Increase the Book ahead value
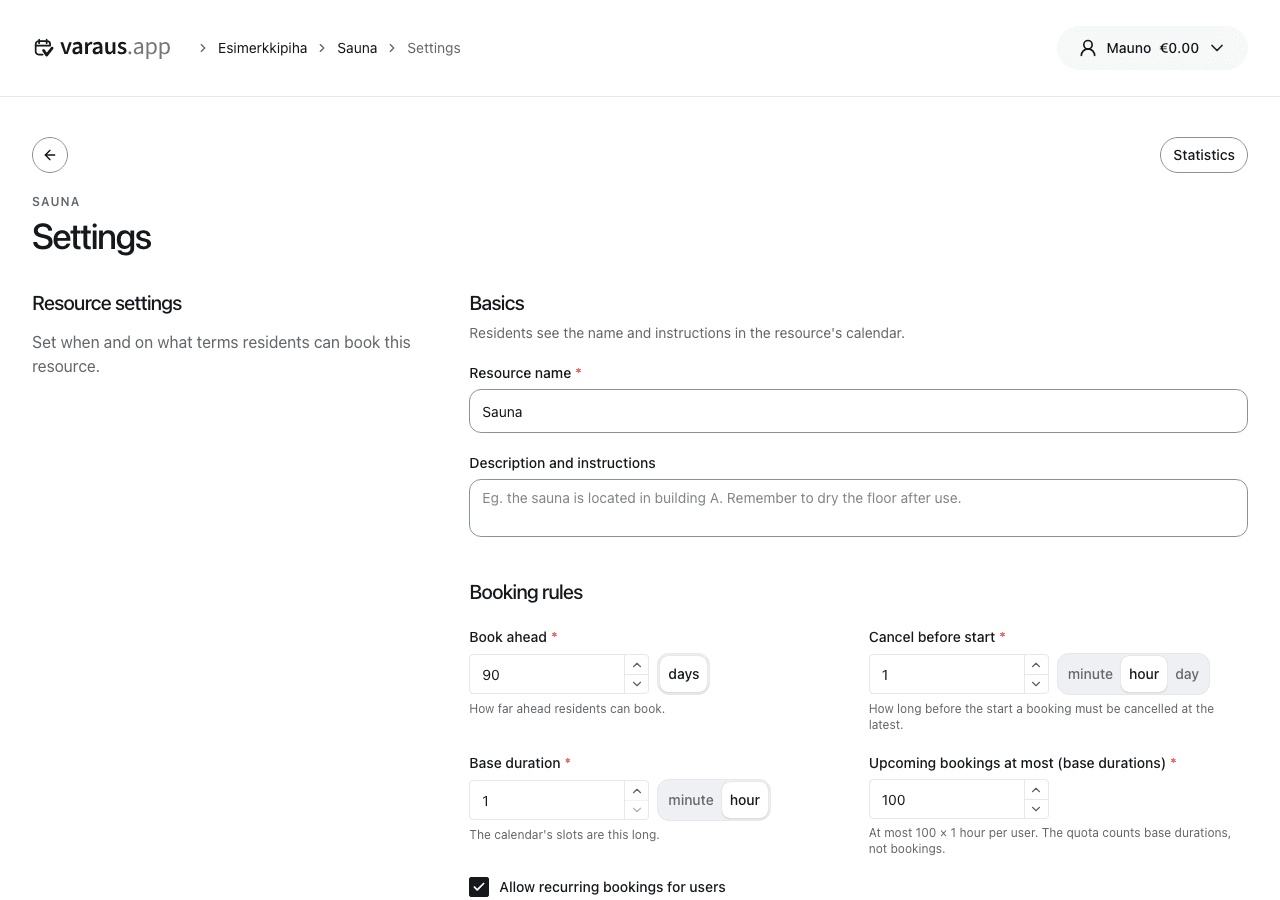The image size is (1280, 900). point(637,664)
